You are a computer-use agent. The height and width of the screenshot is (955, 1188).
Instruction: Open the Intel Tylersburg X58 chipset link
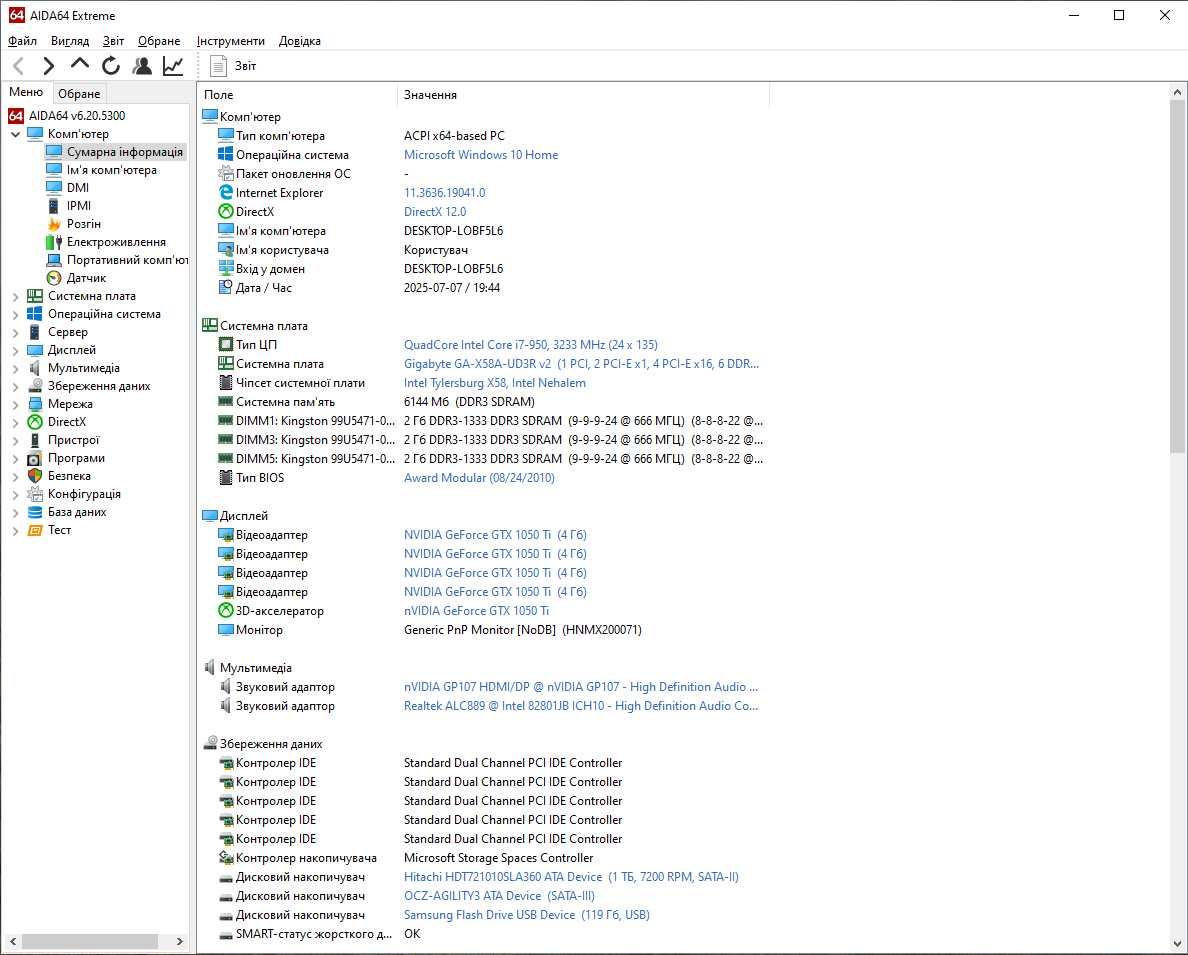(x=494, y=383)
